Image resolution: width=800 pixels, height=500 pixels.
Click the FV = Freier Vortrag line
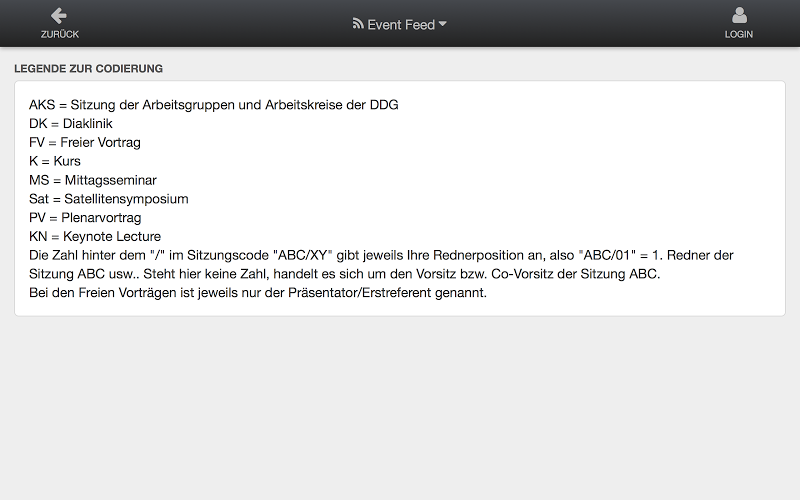pos(85,142)
